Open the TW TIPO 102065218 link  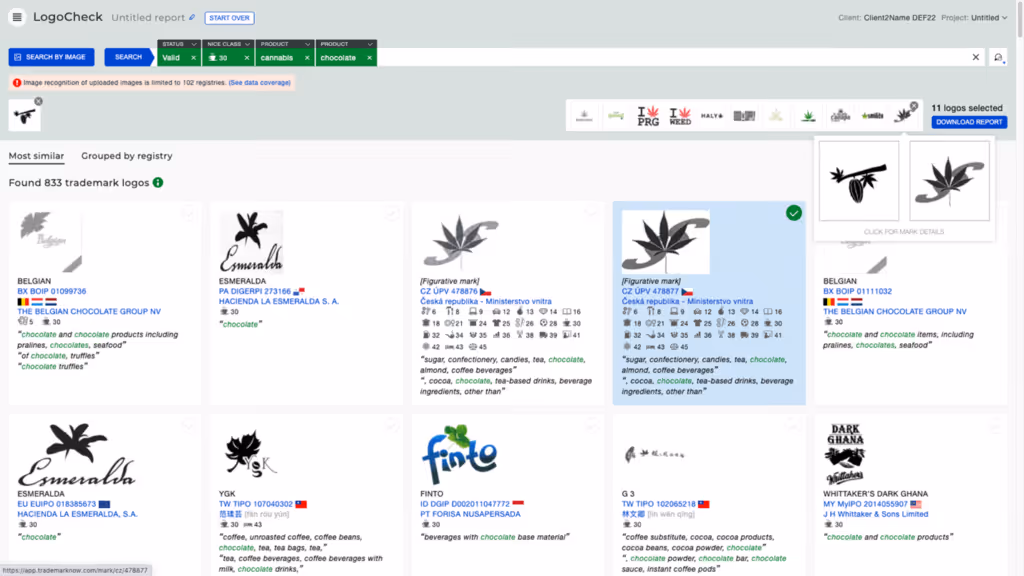658,504
